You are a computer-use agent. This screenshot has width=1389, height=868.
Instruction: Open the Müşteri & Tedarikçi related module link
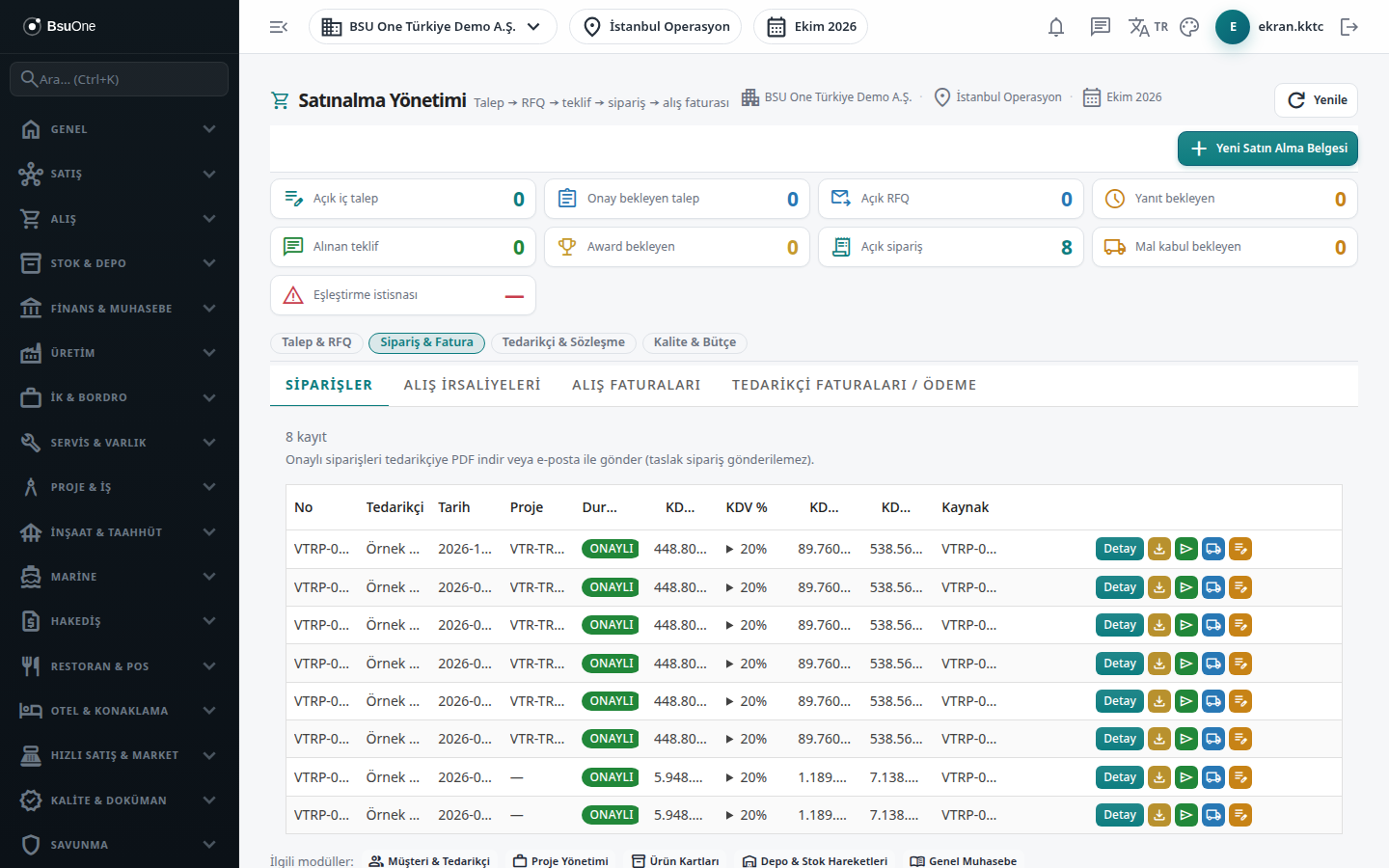tap(429, 861)
